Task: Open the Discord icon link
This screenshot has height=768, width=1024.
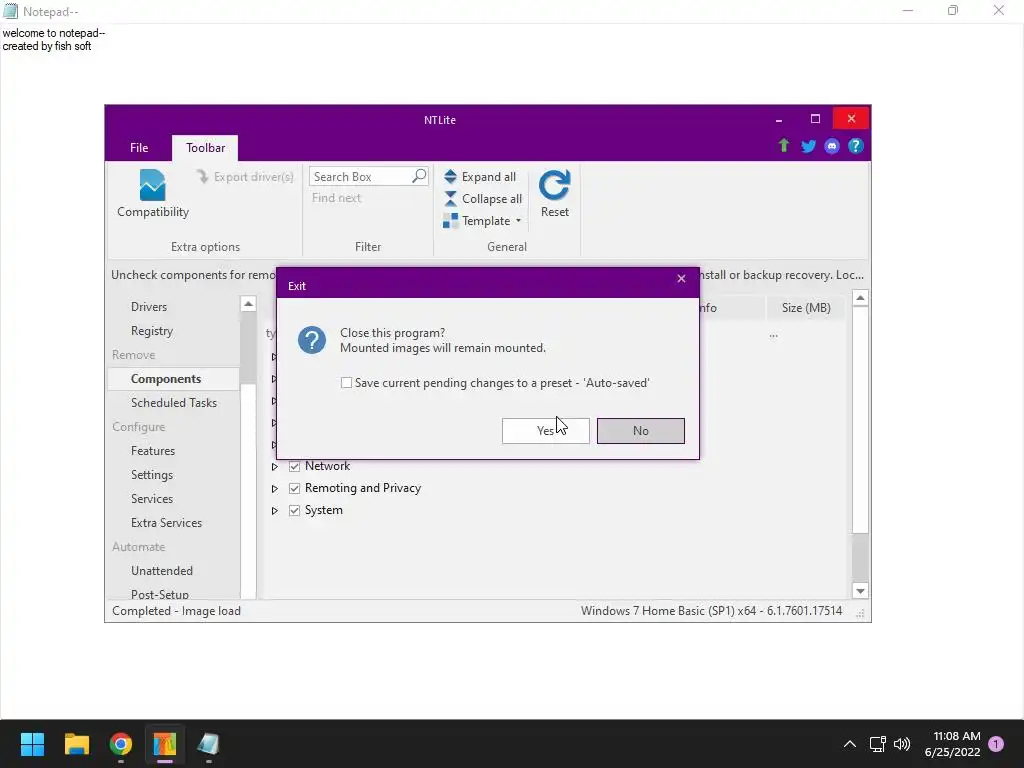Action: click(831, 146)
